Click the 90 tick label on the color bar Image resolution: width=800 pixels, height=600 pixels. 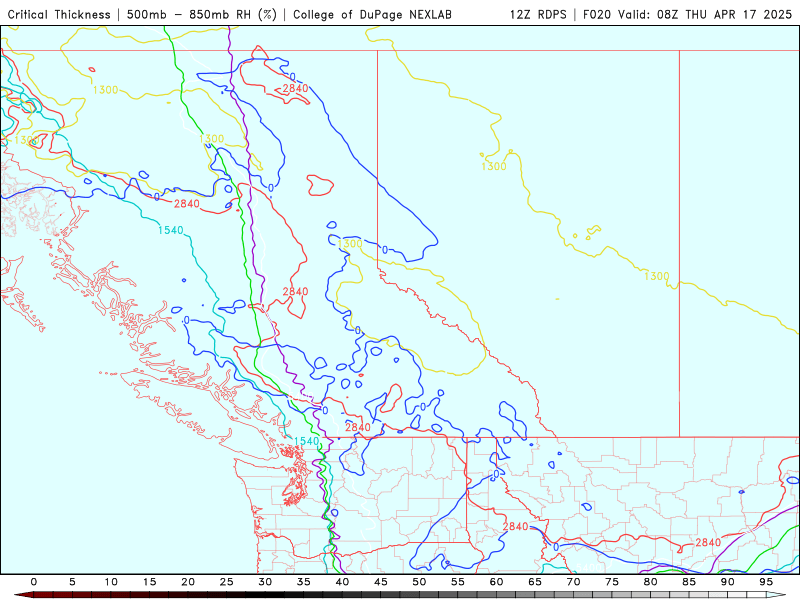point(728,582)
